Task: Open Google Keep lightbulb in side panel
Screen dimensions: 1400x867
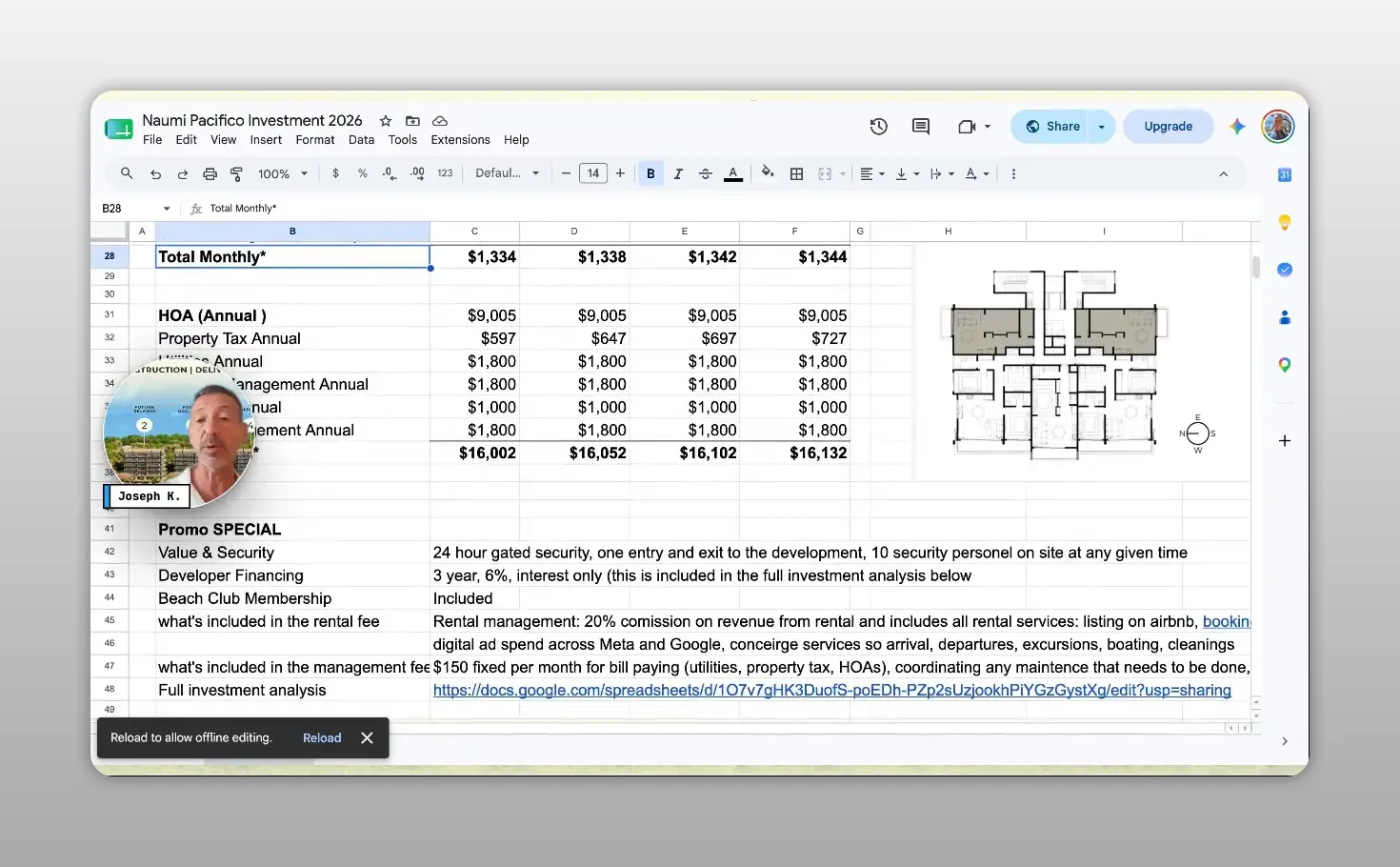Action: (1284, 222)
